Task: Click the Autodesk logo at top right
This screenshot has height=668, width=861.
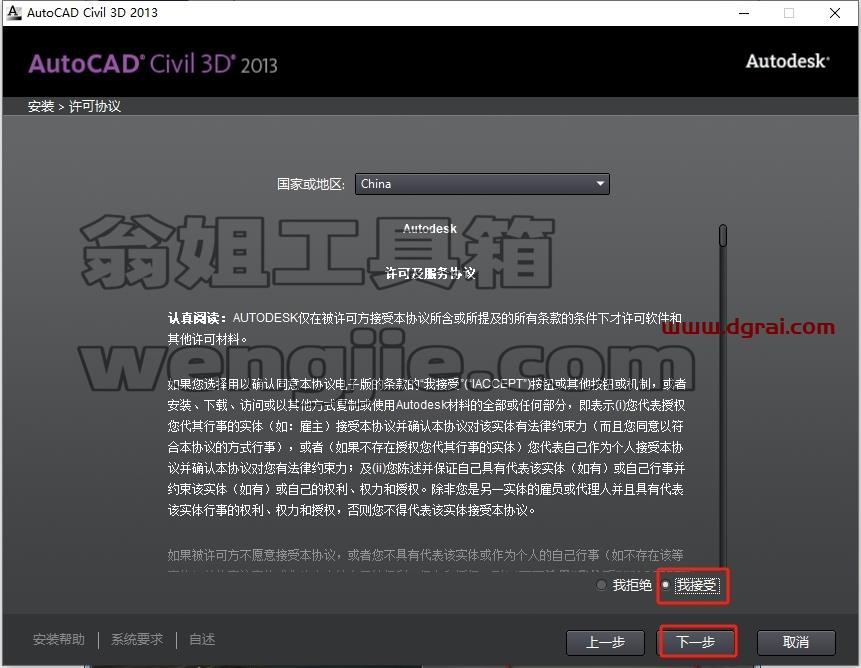Action: [787, 61]
